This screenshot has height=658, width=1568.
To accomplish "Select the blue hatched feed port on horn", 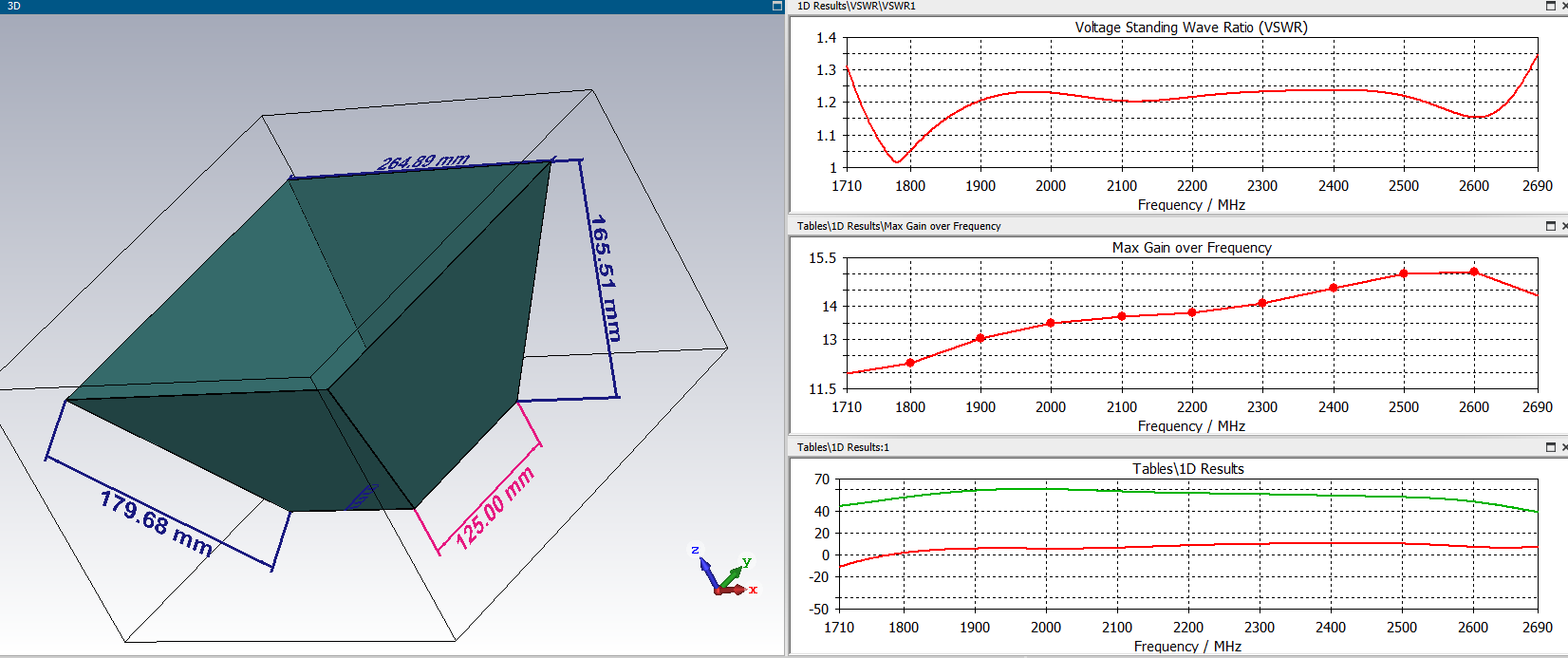I will coord(364,496).
